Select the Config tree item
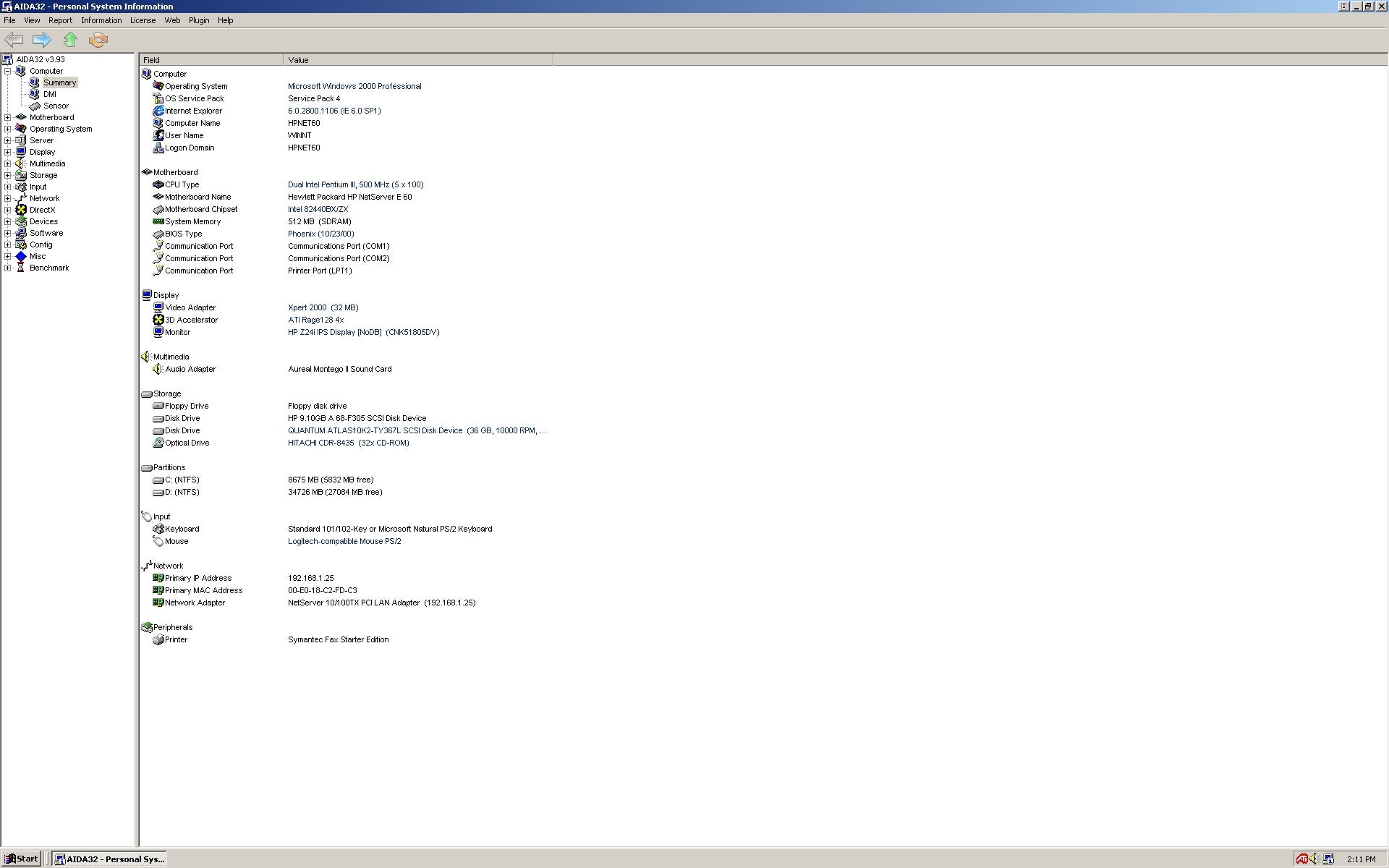The image size is (1389, 868). (41, 244)
